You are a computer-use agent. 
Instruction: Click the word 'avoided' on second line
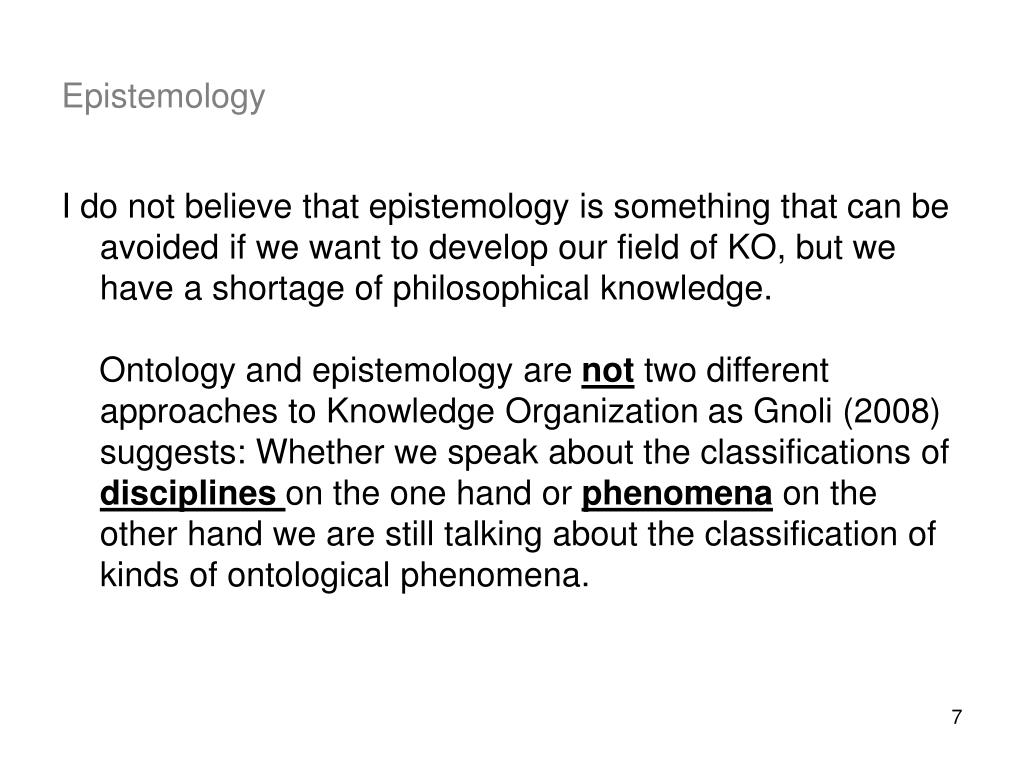click(159, 248)
